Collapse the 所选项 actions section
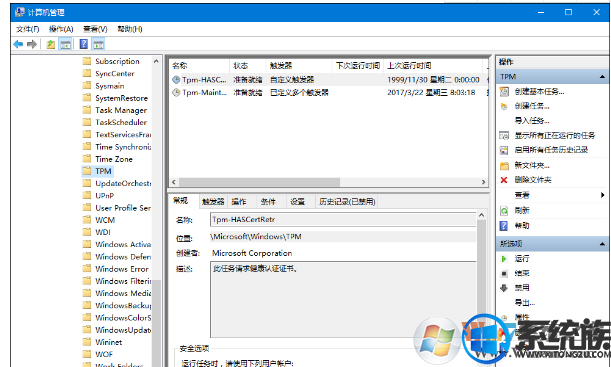The height and width of the screenshot is (367, 611). click(x=602, y=244)
